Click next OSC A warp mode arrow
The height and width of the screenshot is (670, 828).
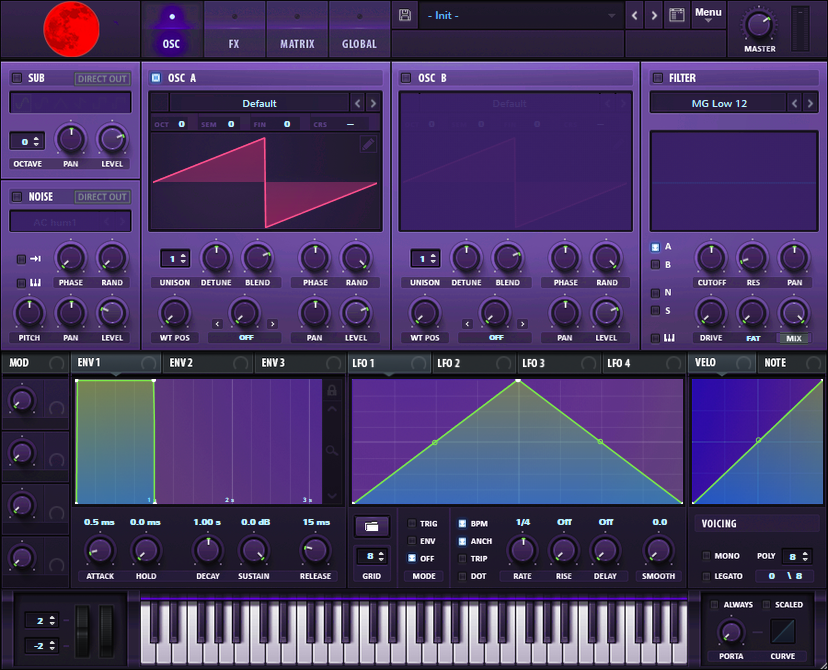point(272,324)
